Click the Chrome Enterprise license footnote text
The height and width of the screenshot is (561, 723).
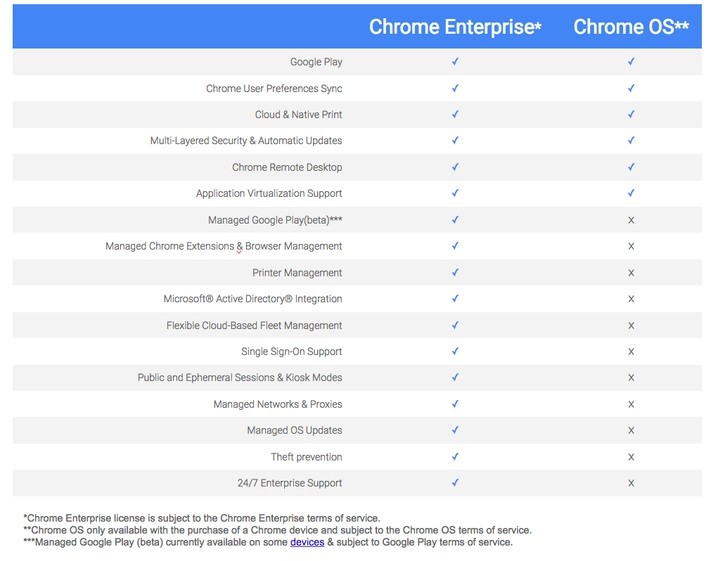pos(202,518)
